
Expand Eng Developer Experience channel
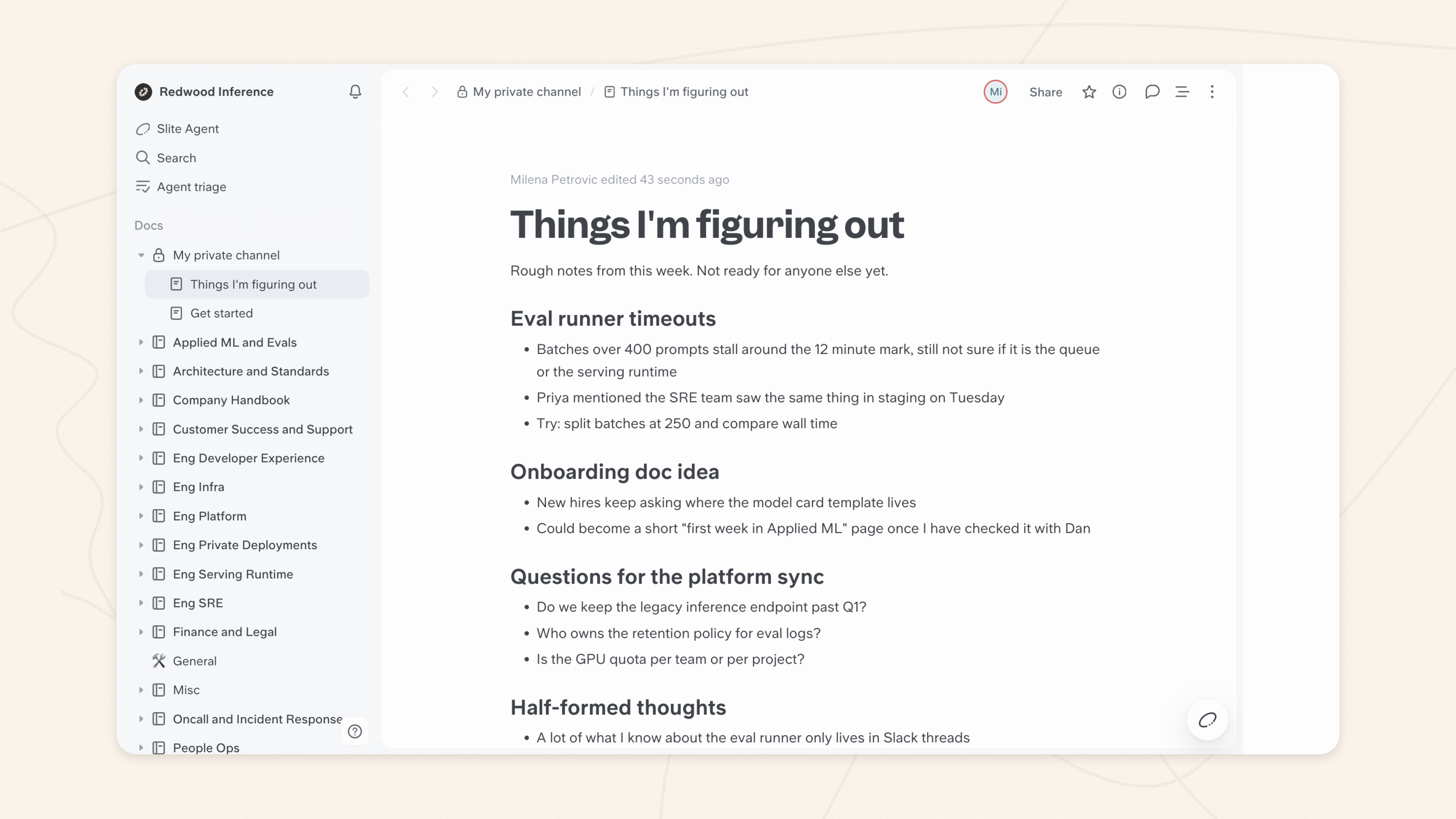141,458
